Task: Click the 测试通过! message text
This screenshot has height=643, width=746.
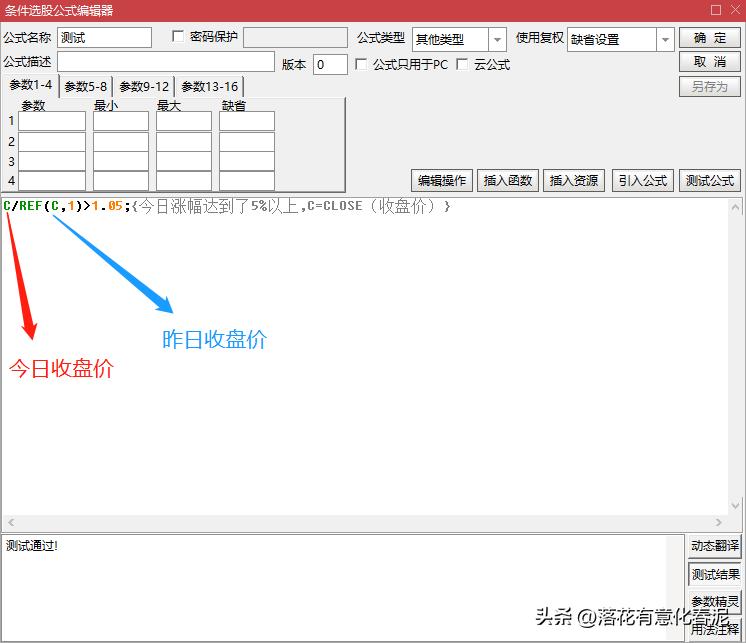Action: 32,546
